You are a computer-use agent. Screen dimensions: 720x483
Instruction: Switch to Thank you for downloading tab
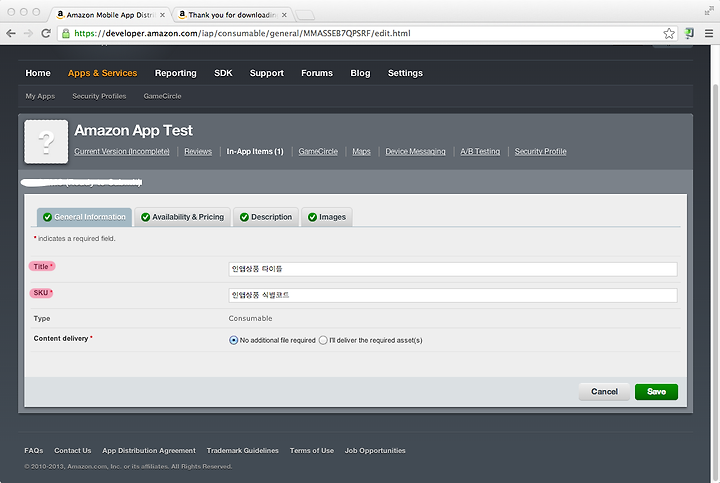pos(231,15)
